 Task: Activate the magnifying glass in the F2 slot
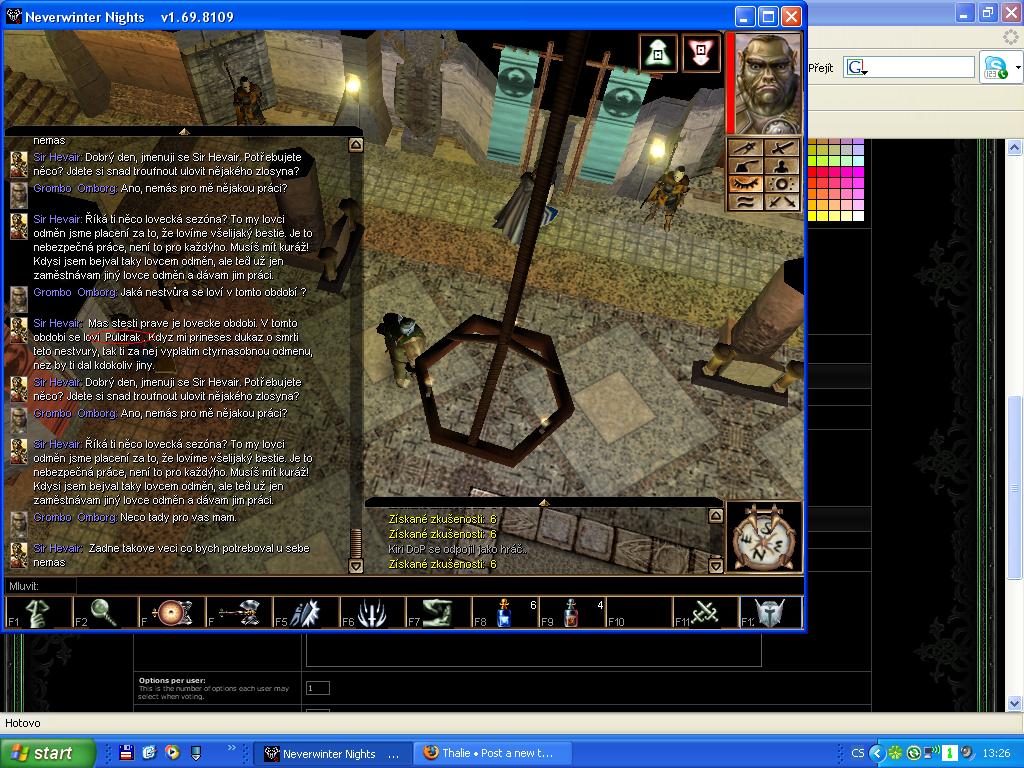104,613
